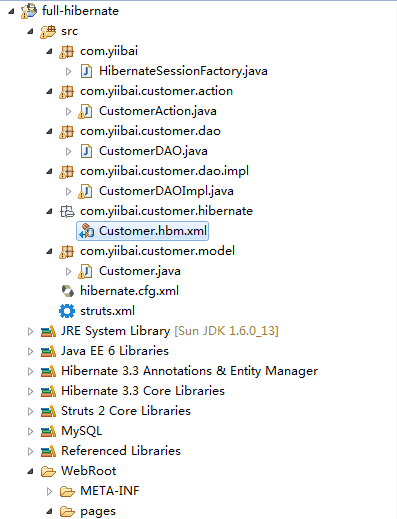Screen dimensions: 397x519
Task: Click the HibernateSessionFactory.java file icon
Action: (x=86, y=71)
